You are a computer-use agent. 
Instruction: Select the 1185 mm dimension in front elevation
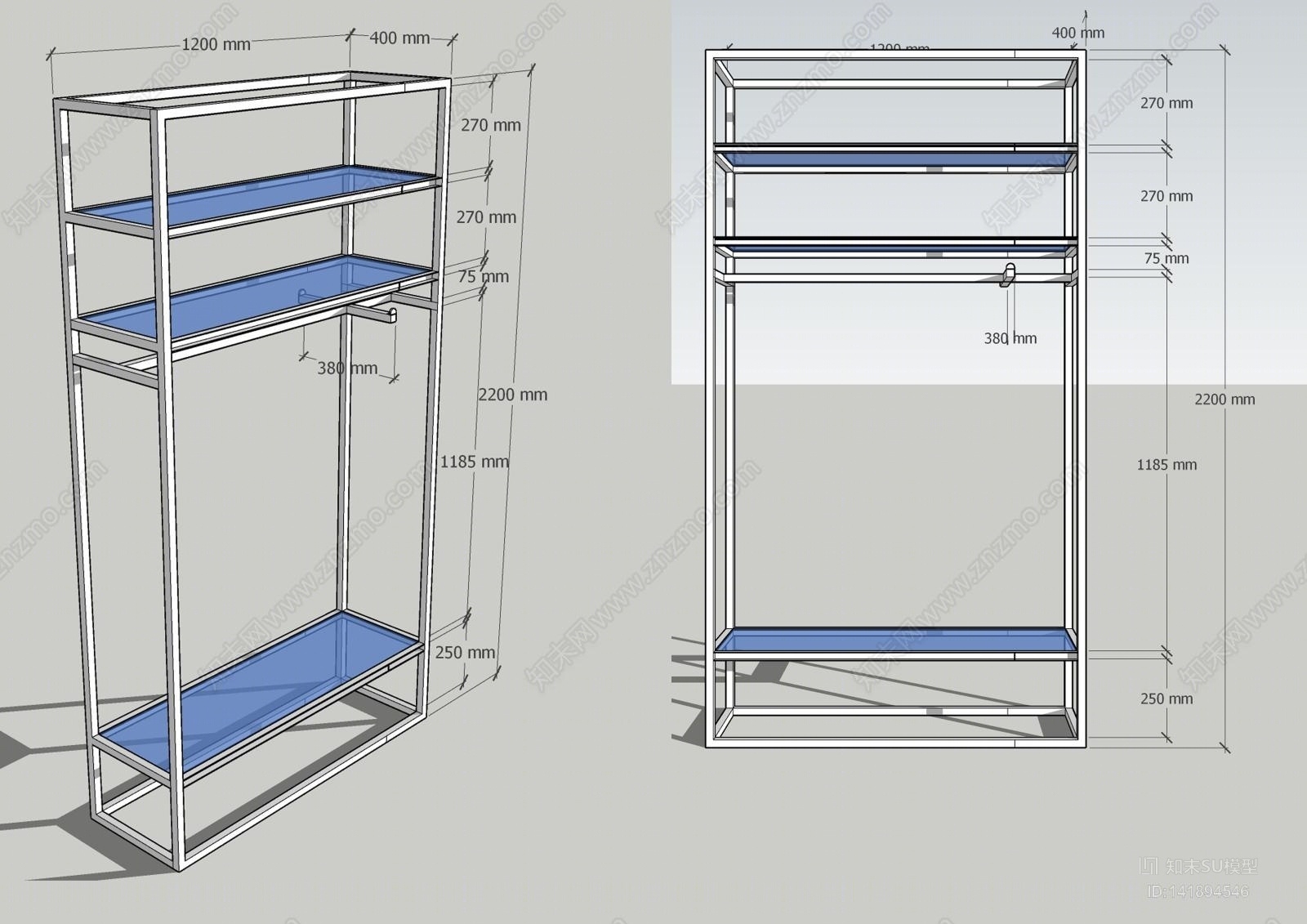coord(1166,465)
